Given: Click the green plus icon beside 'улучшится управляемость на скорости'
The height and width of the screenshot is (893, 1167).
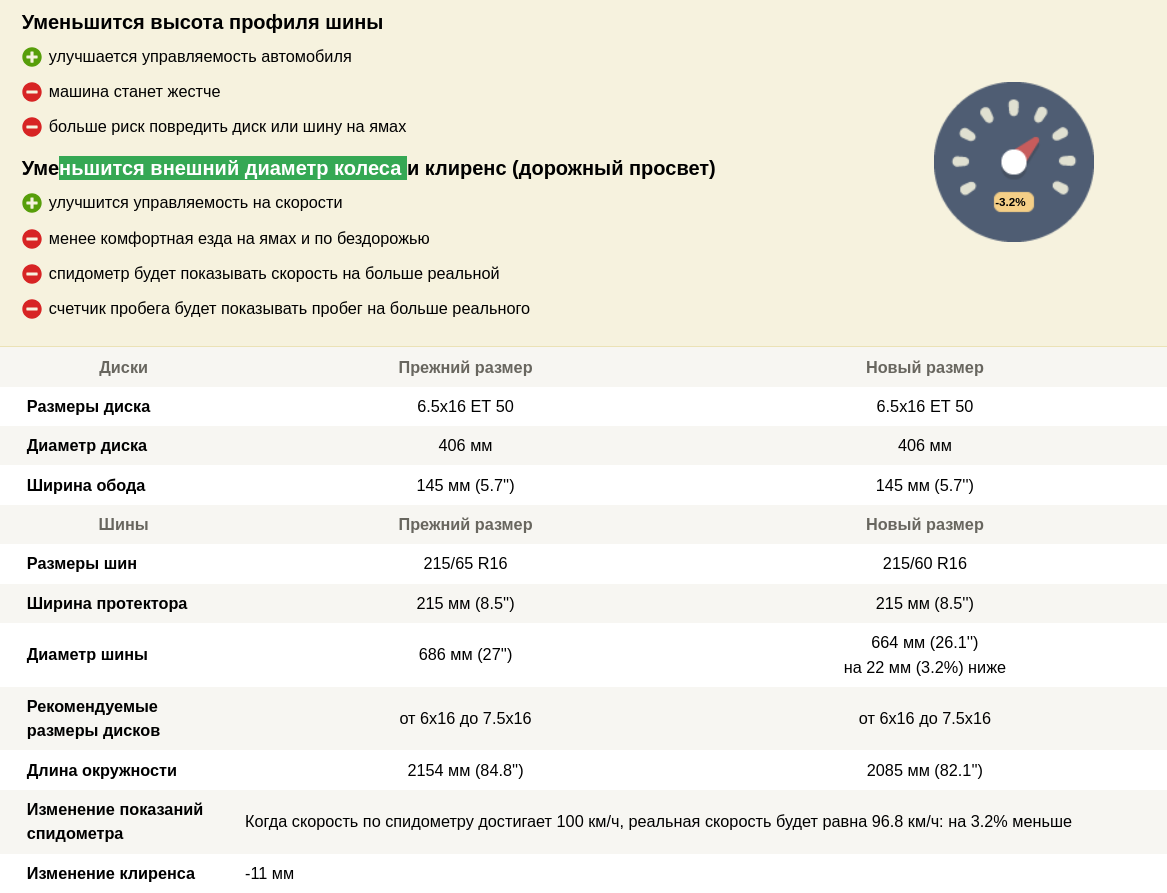Looking at the screenshot, I should pyautogui.click(x=32, y=202).
